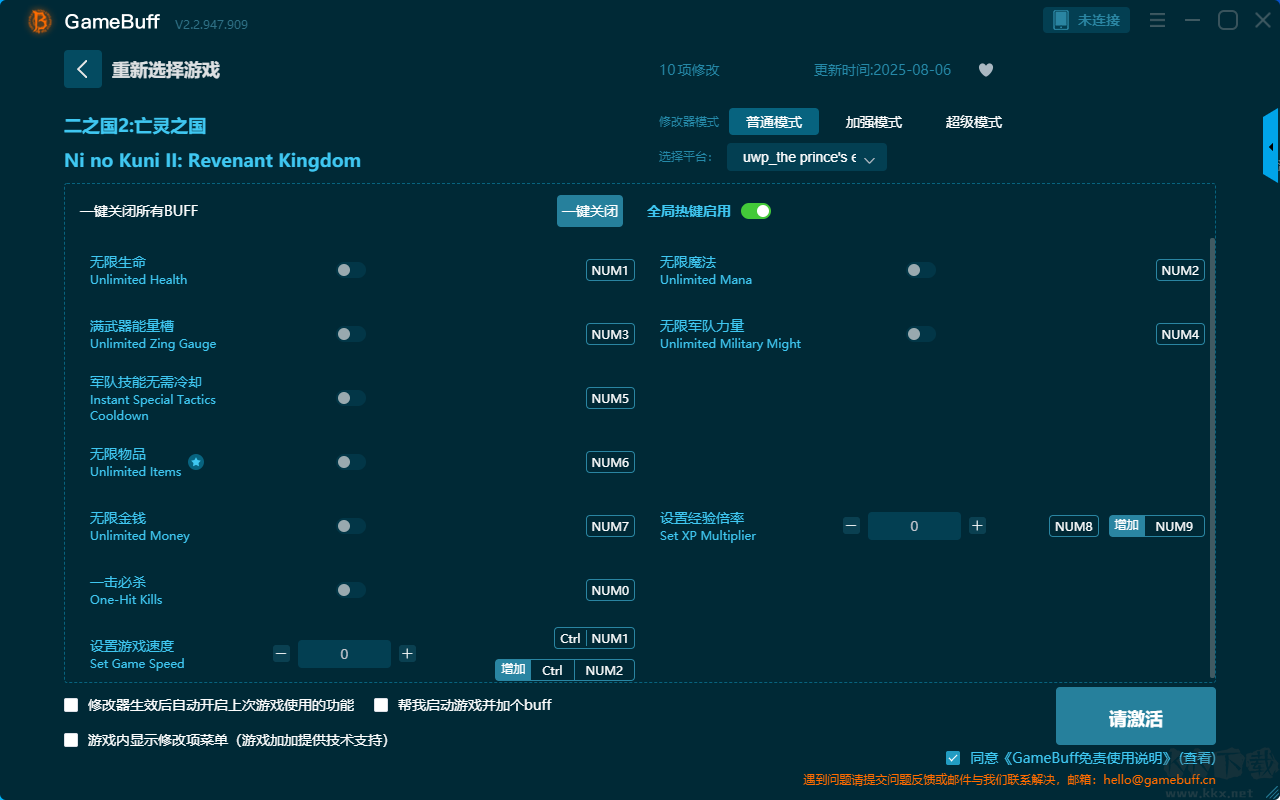Viewport: 1280px width, 800px height.
Task: Minimize the GameBuff window
Action: tap(1192, 20)
